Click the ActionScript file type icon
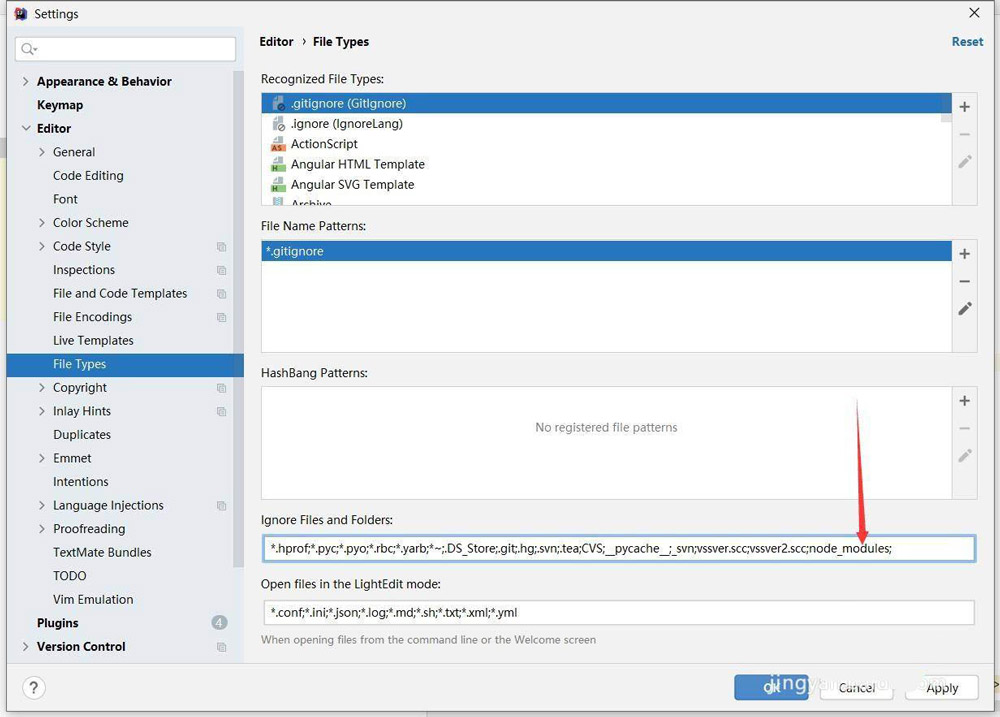The width and height of the screenshot is (1000, 717). tap(277, 144)
